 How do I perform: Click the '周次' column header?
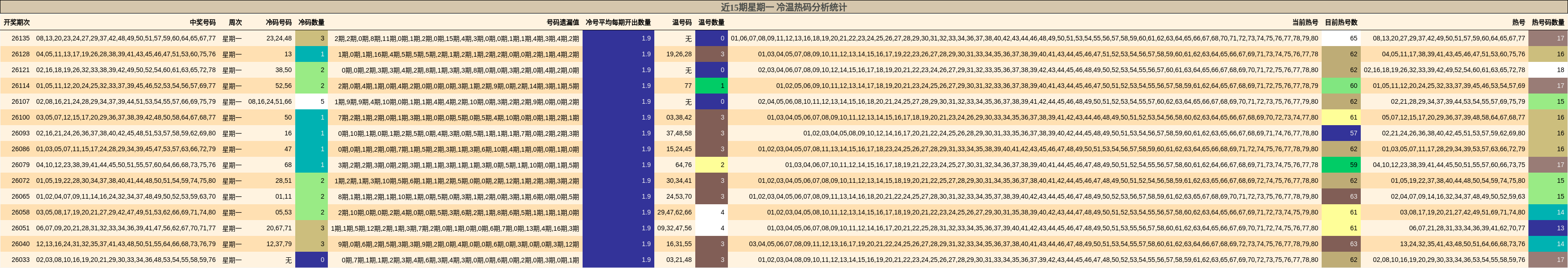pos(235,22)
